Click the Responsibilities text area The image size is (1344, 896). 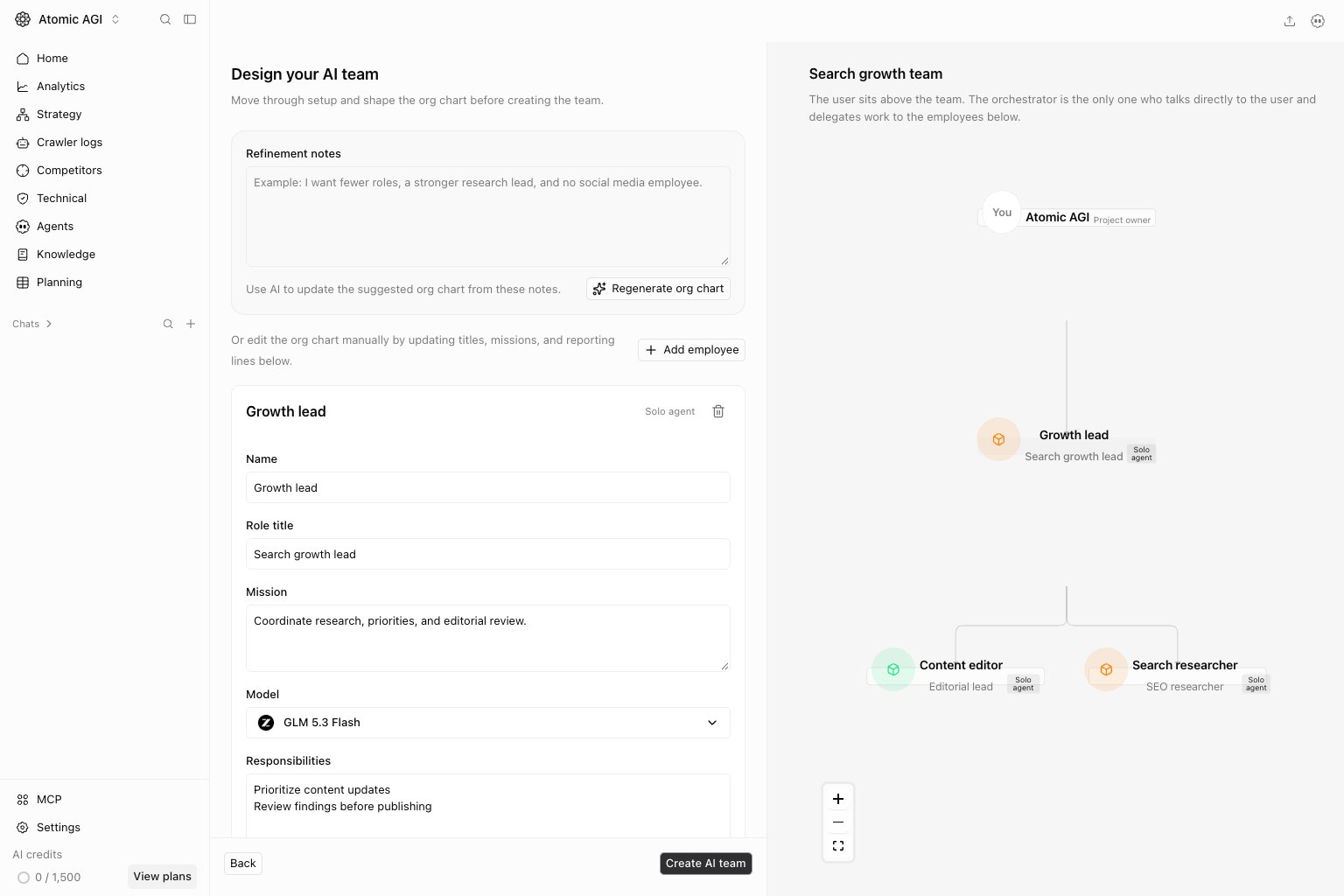(x=488, y=806)
